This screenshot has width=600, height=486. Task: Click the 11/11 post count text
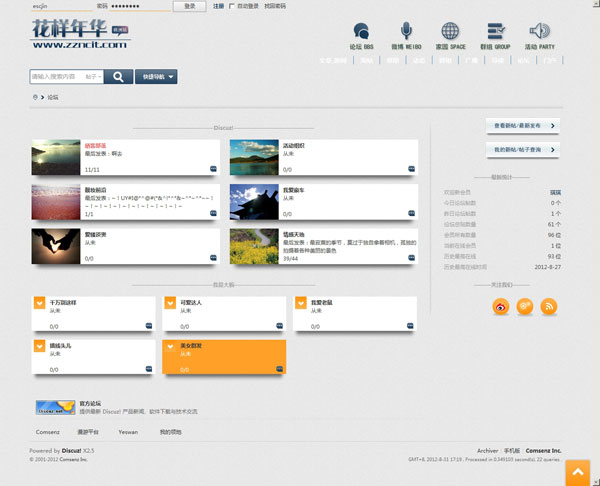[92, 170]
